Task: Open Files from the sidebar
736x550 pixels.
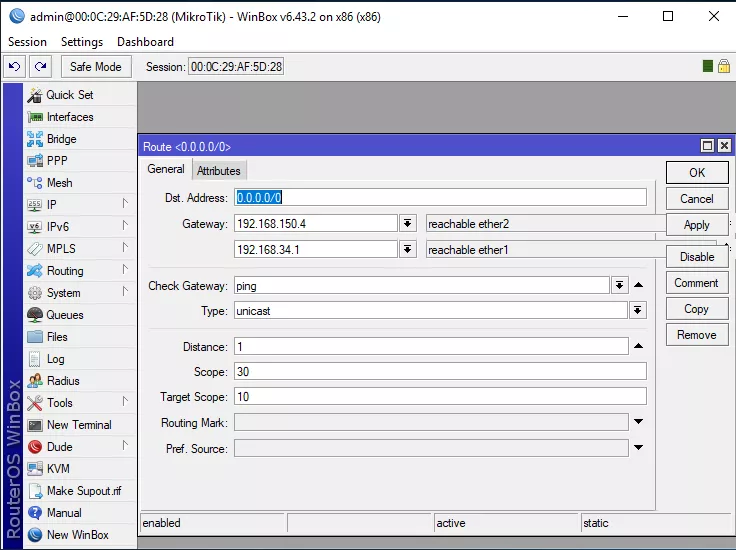Action: point(80,337)
